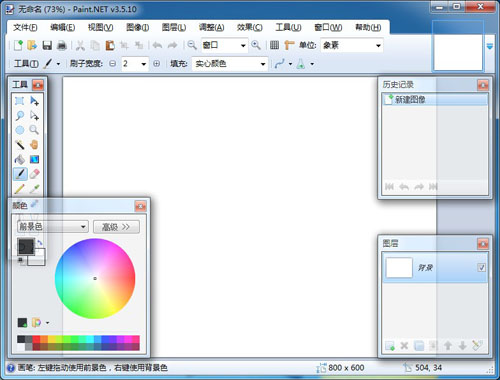Open layer properties icon in 图层 panel

pos(477,346)
